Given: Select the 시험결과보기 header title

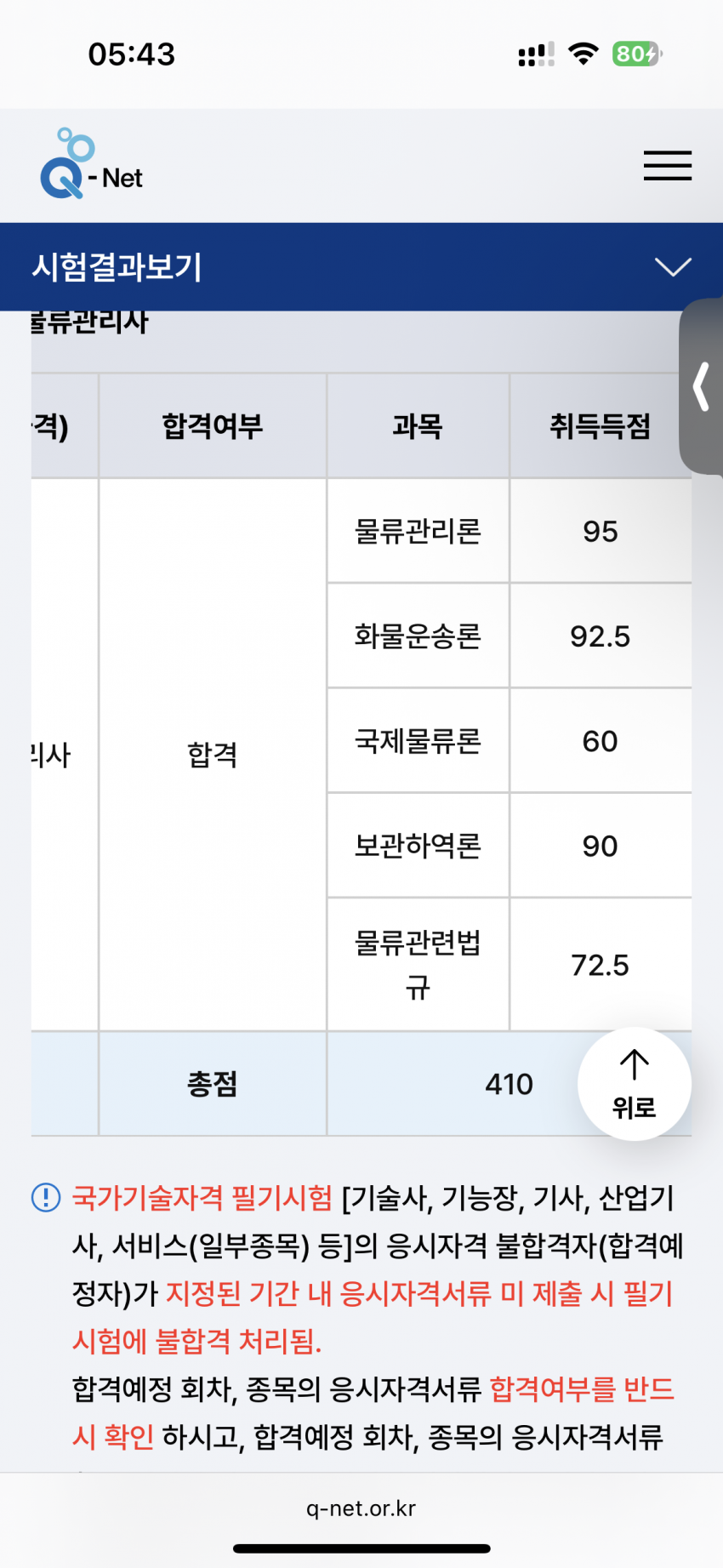Looking at the screenshot, I should pos(117,267).
